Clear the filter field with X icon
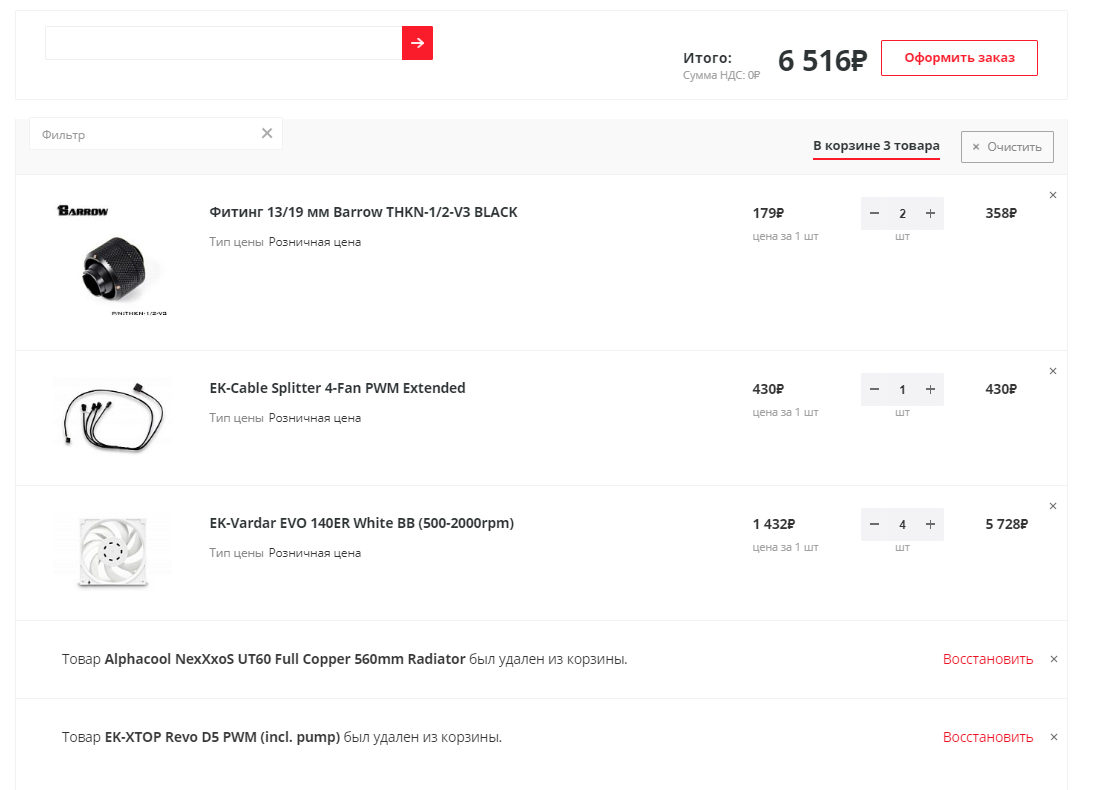 [x=267, y=134]
